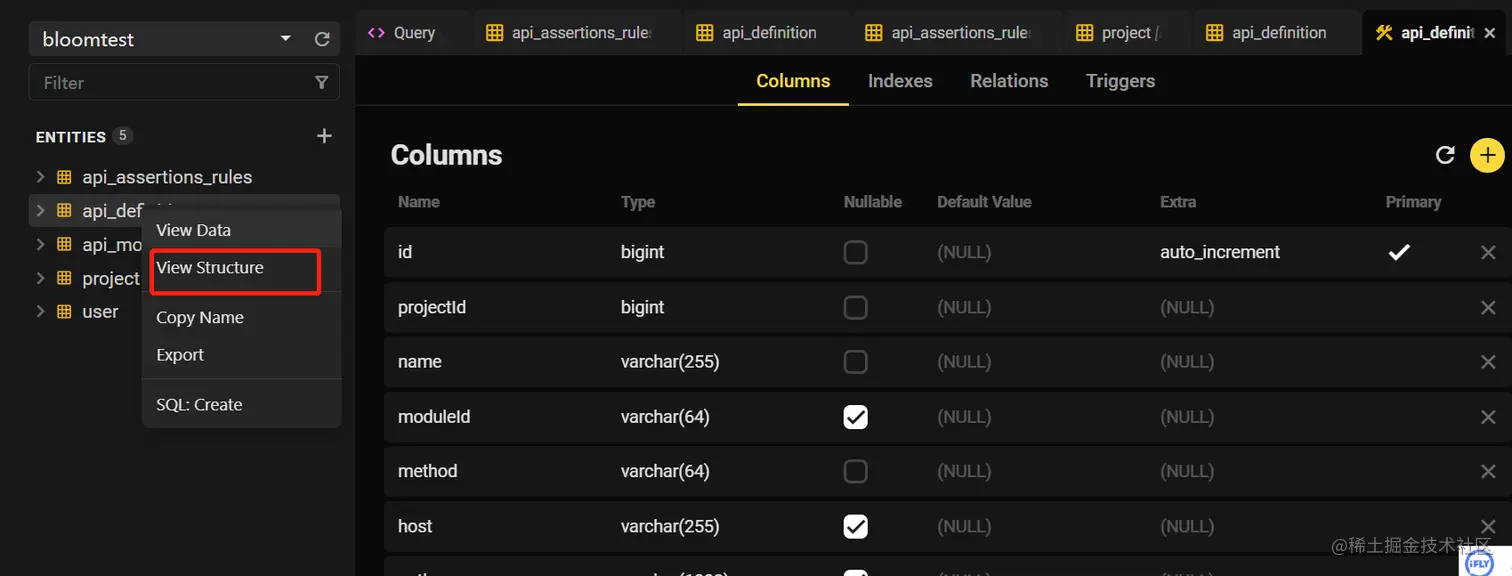This screenshot has height=576, width=1512.
Task: Add a new entity with the plus icon
Action: (x=323, y=134)
